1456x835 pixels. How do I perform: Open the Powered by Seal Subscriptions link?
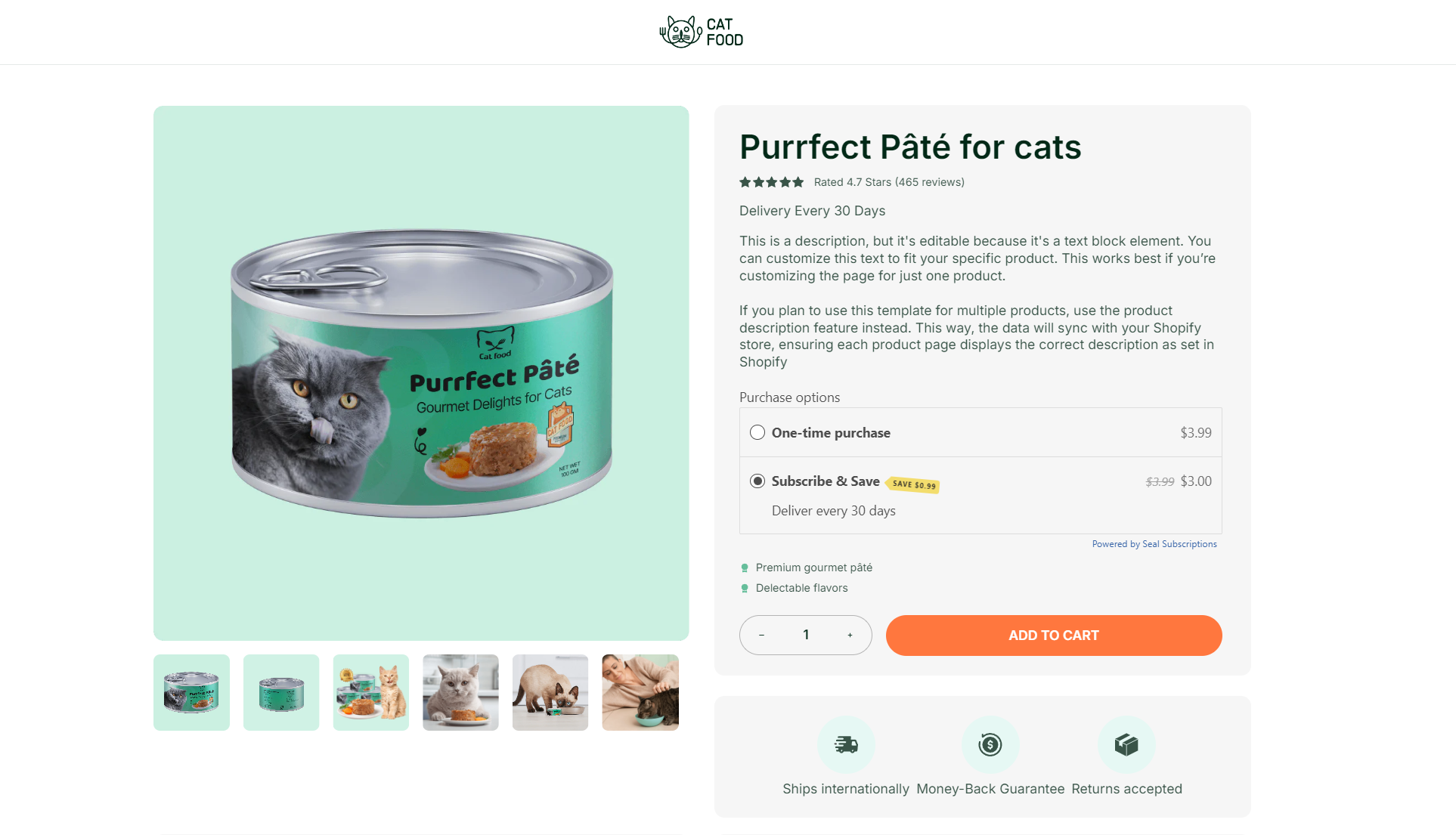point(1154,544)
